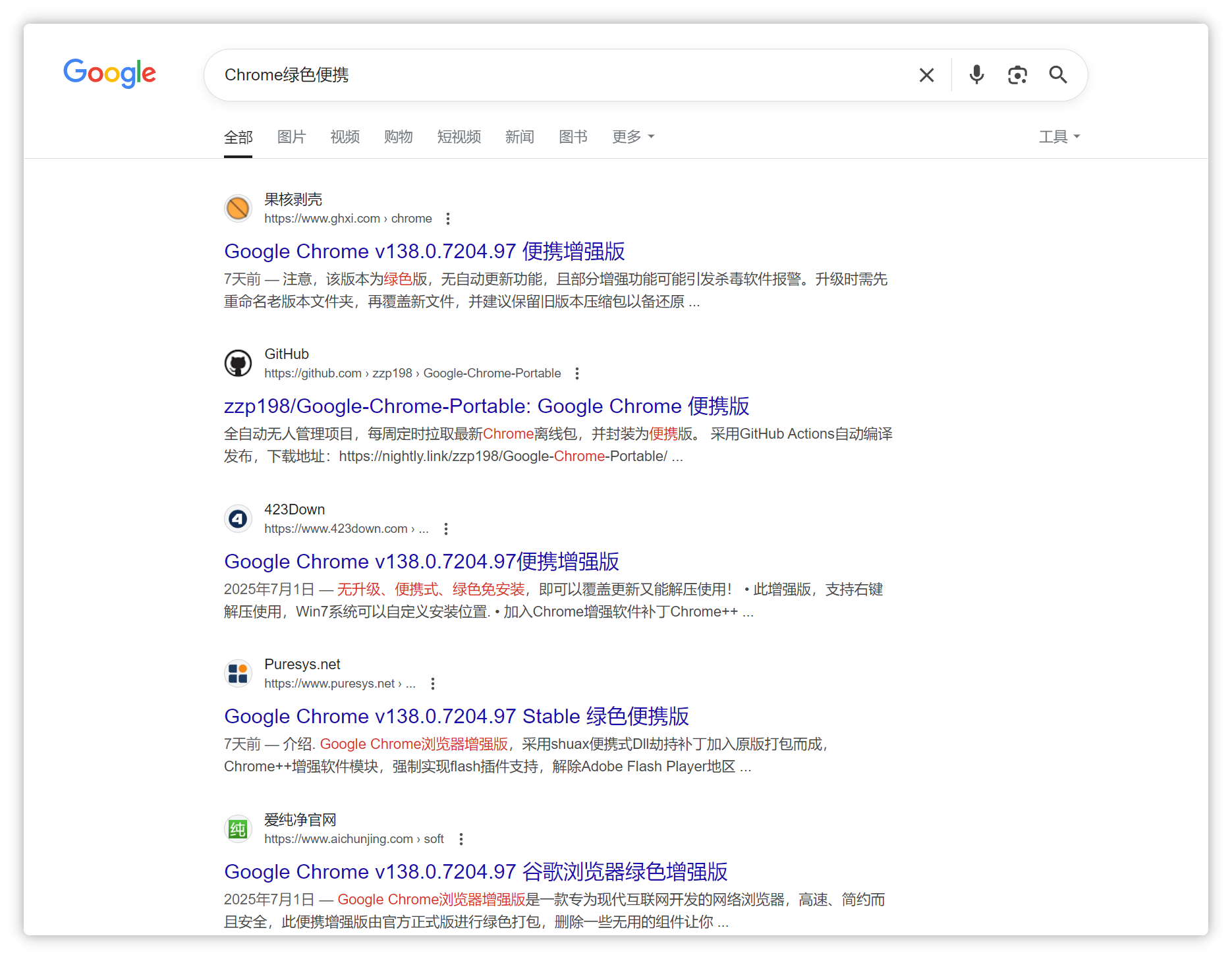Switch to the 短视频 tab

pyautogui.click(x=459, y=137)
